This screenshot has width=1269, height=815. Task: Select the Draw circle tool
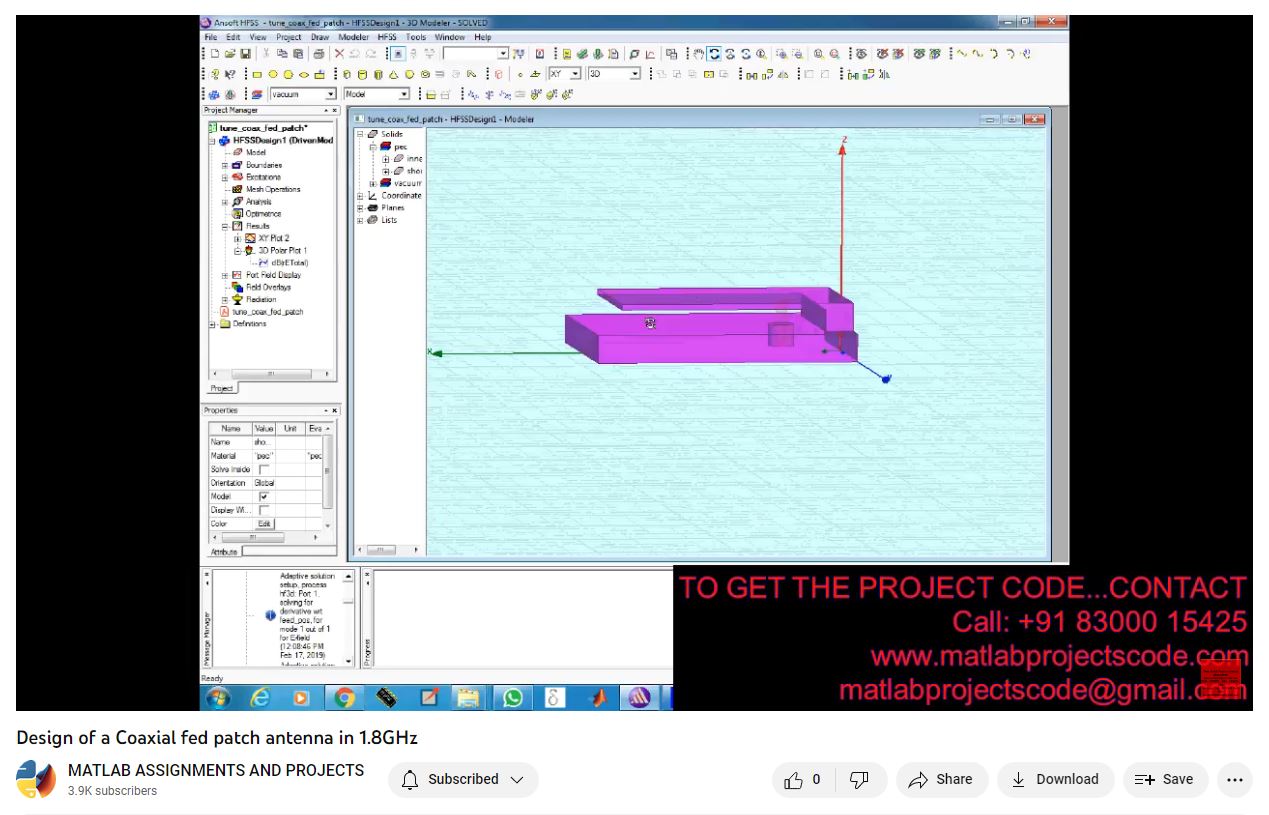(273, 74)
